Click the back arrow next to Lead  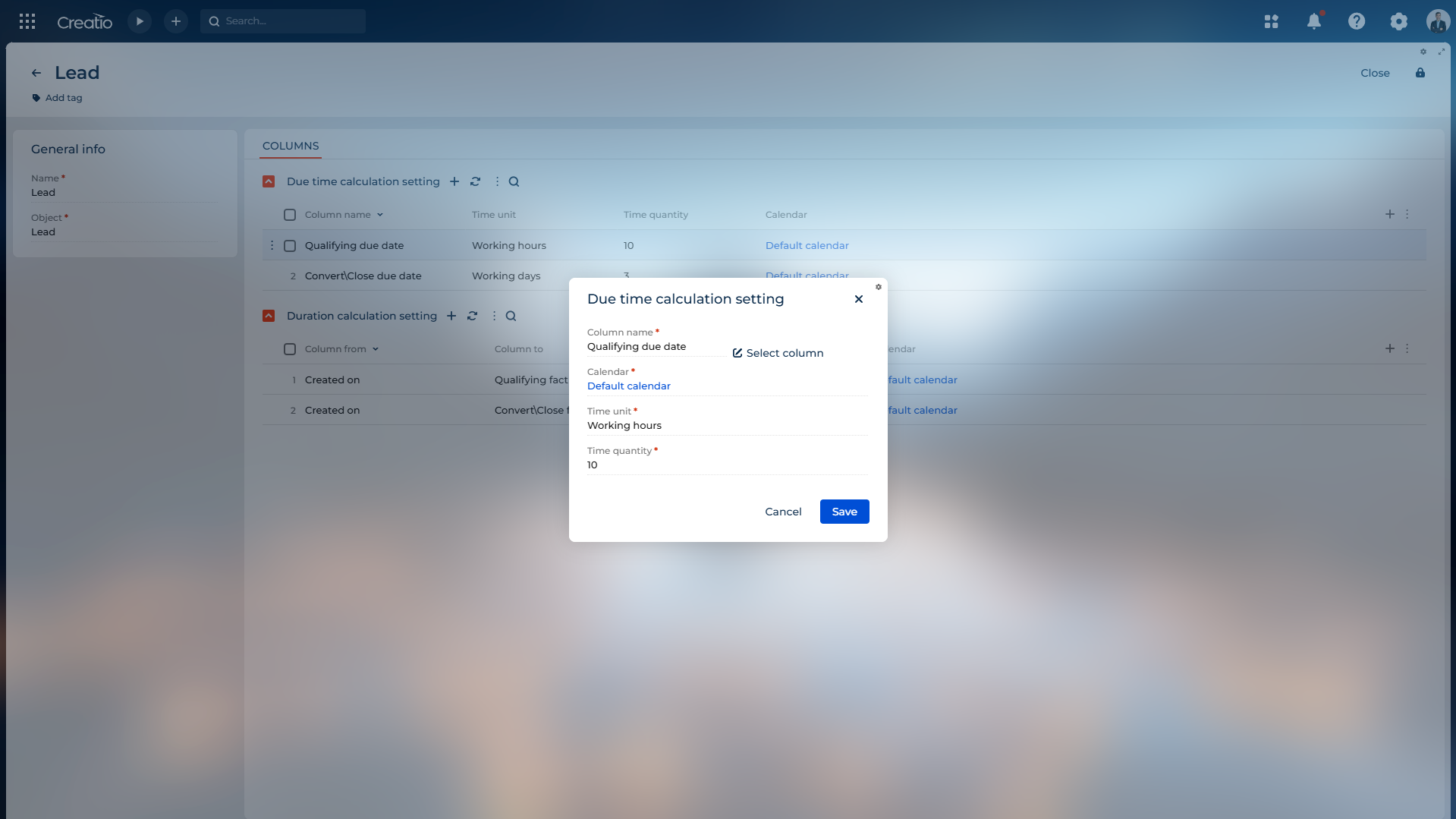36,73
